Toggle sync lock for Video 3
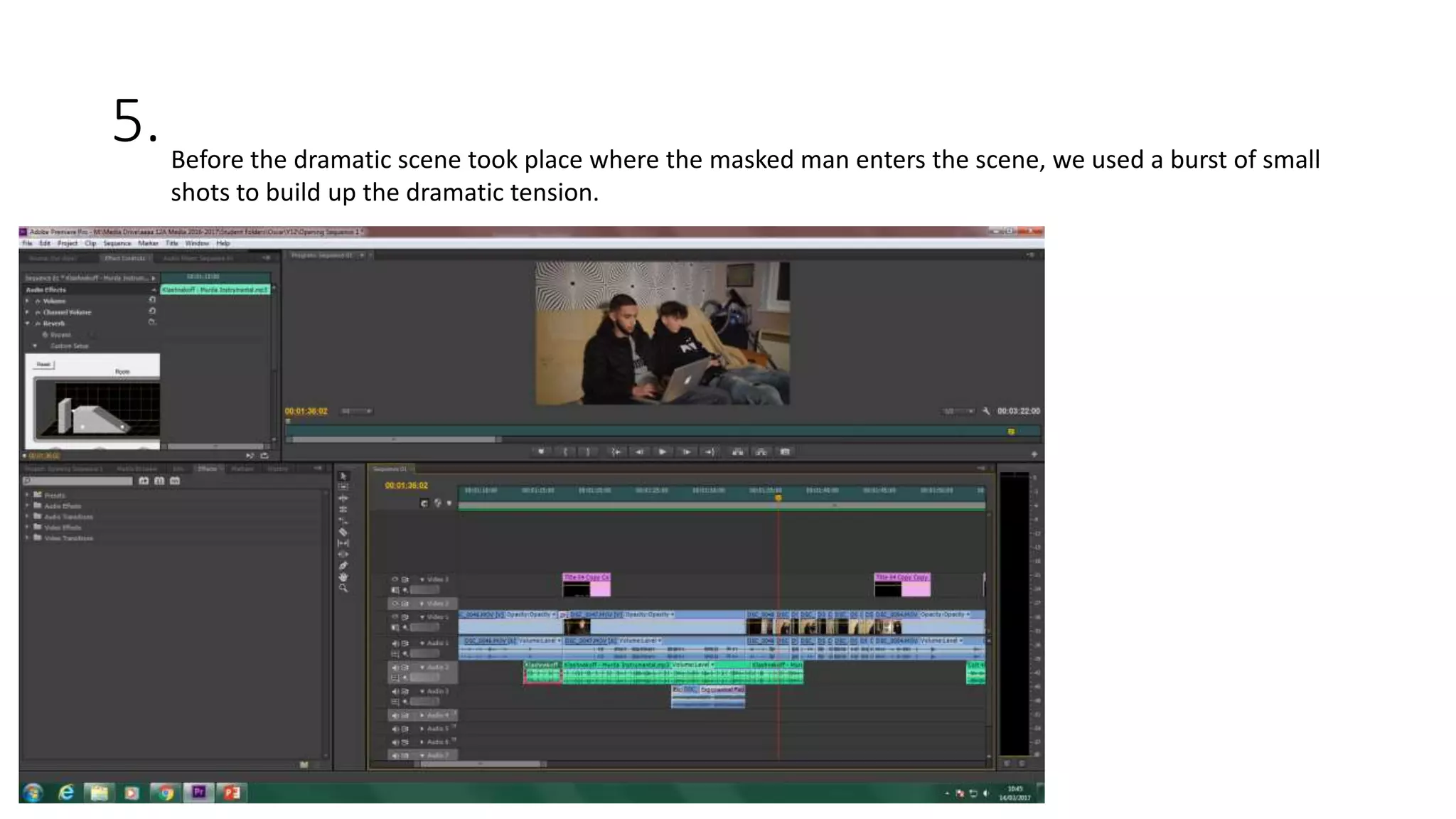 click(x=405, y=579)
